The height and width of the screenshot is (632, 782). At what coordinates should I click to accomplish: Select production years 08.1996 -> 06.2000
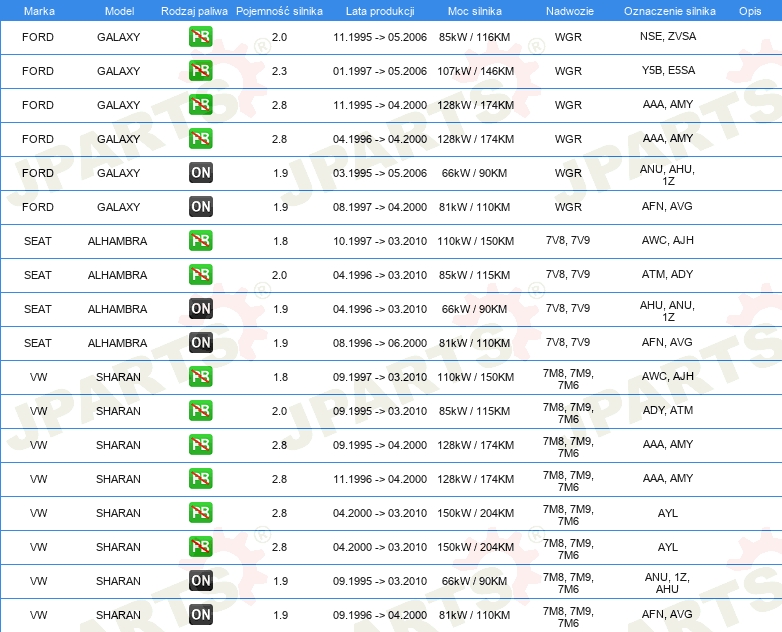pyautogui.click(x=380, y=343)
